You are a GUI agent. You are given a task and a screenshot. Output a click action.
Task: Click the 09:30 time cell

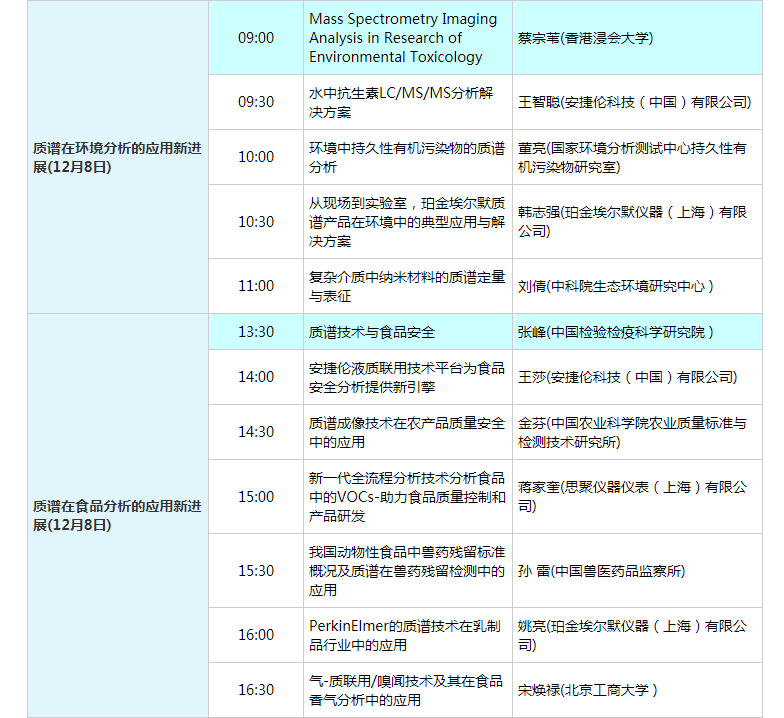[x=256, y=102]
